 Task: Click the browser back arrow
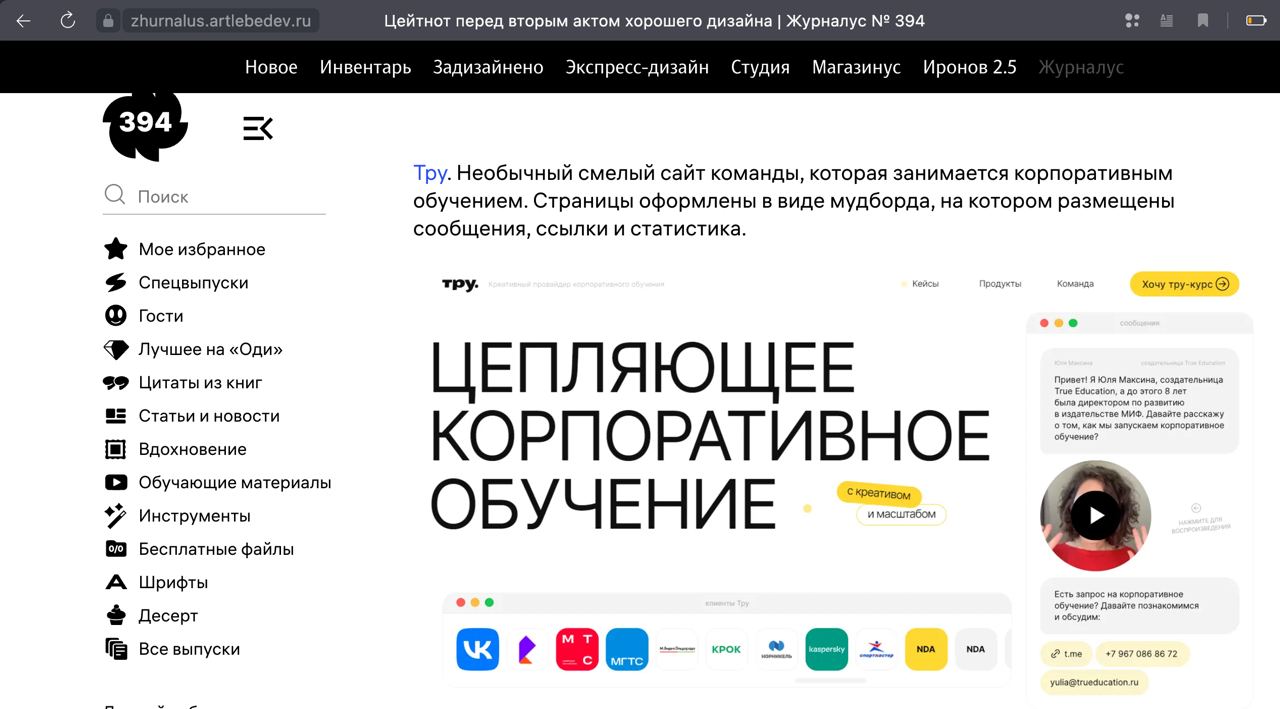coord(23,20)
